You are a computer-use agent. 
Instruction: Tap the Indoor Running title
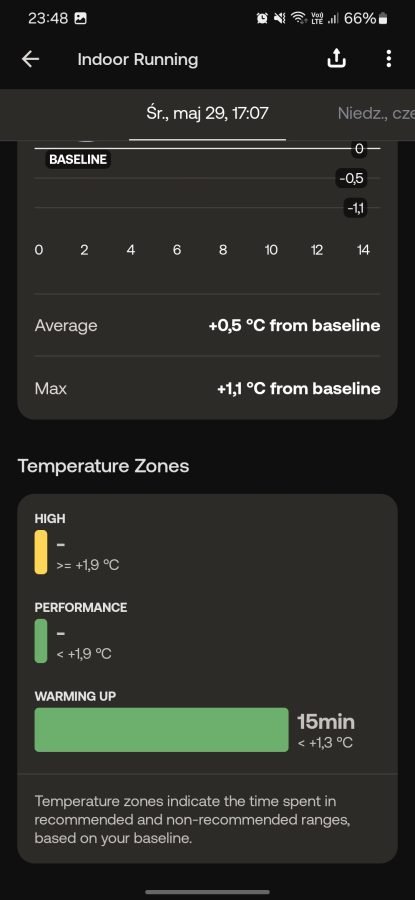tap(138, 59)
